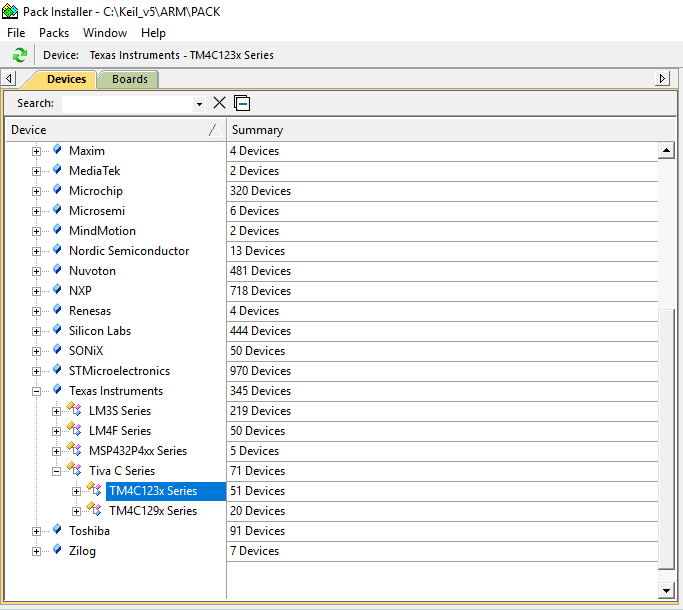
Task: Click scrollbar down arrow in device list
Action: [x=666, y=590]
